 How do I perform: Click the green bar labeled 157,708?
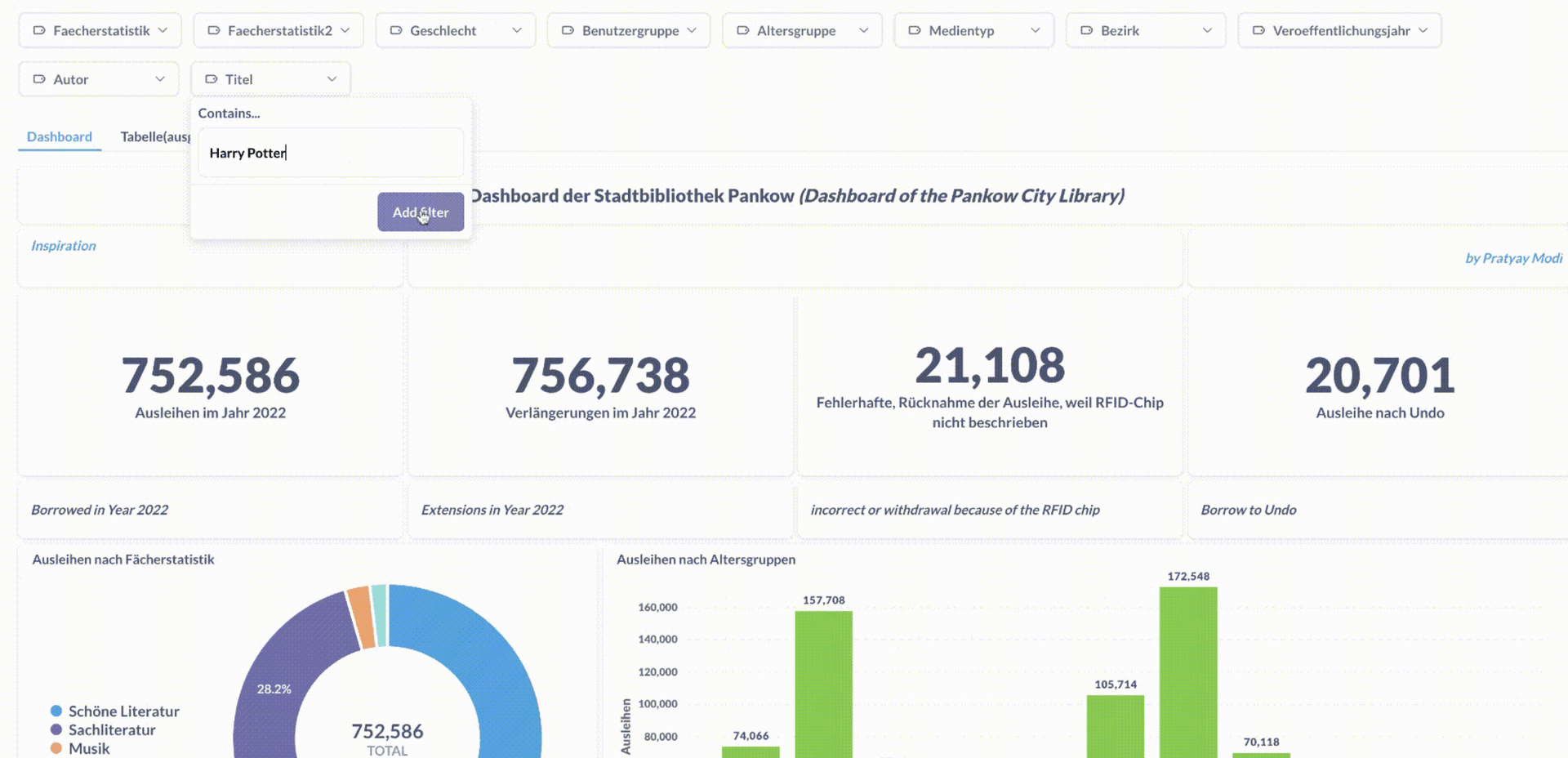tap(823, 684)
